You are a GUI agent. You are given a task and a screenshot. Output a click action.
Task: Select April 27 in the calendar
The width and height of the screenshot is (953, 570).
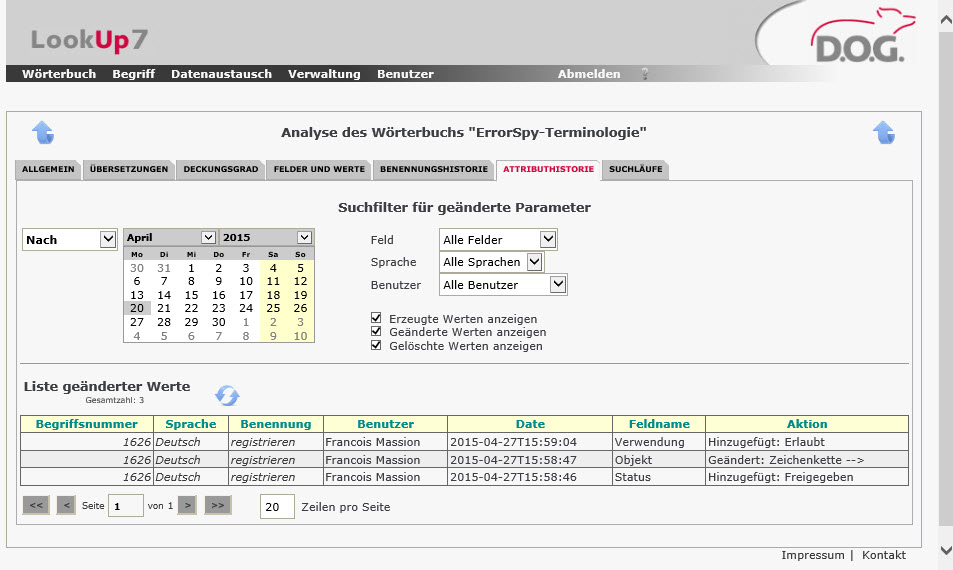137,322
